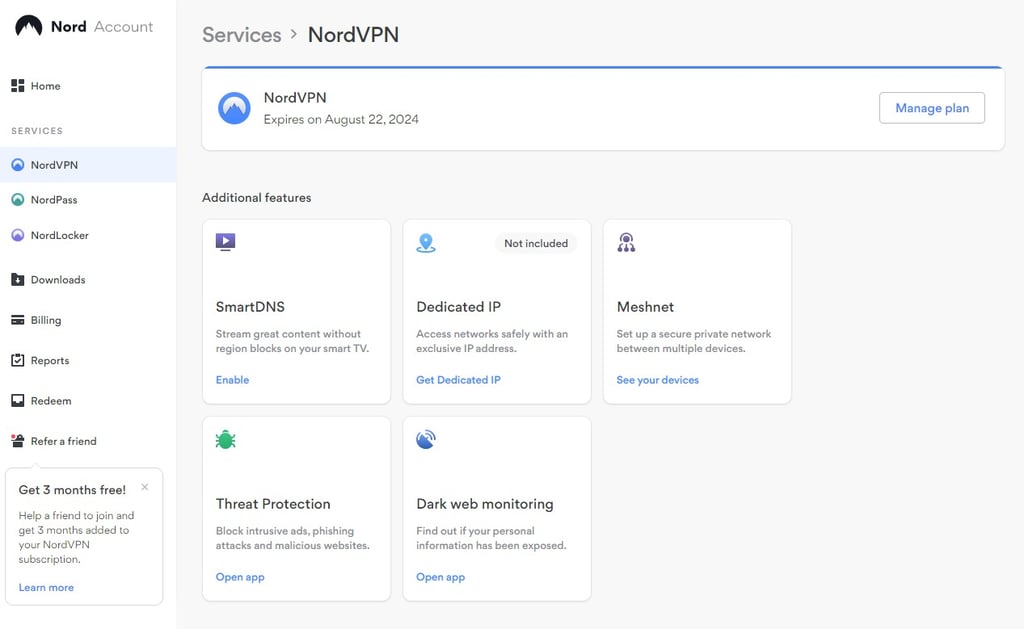Click Get Dedicated IP link

click(458, 379)
